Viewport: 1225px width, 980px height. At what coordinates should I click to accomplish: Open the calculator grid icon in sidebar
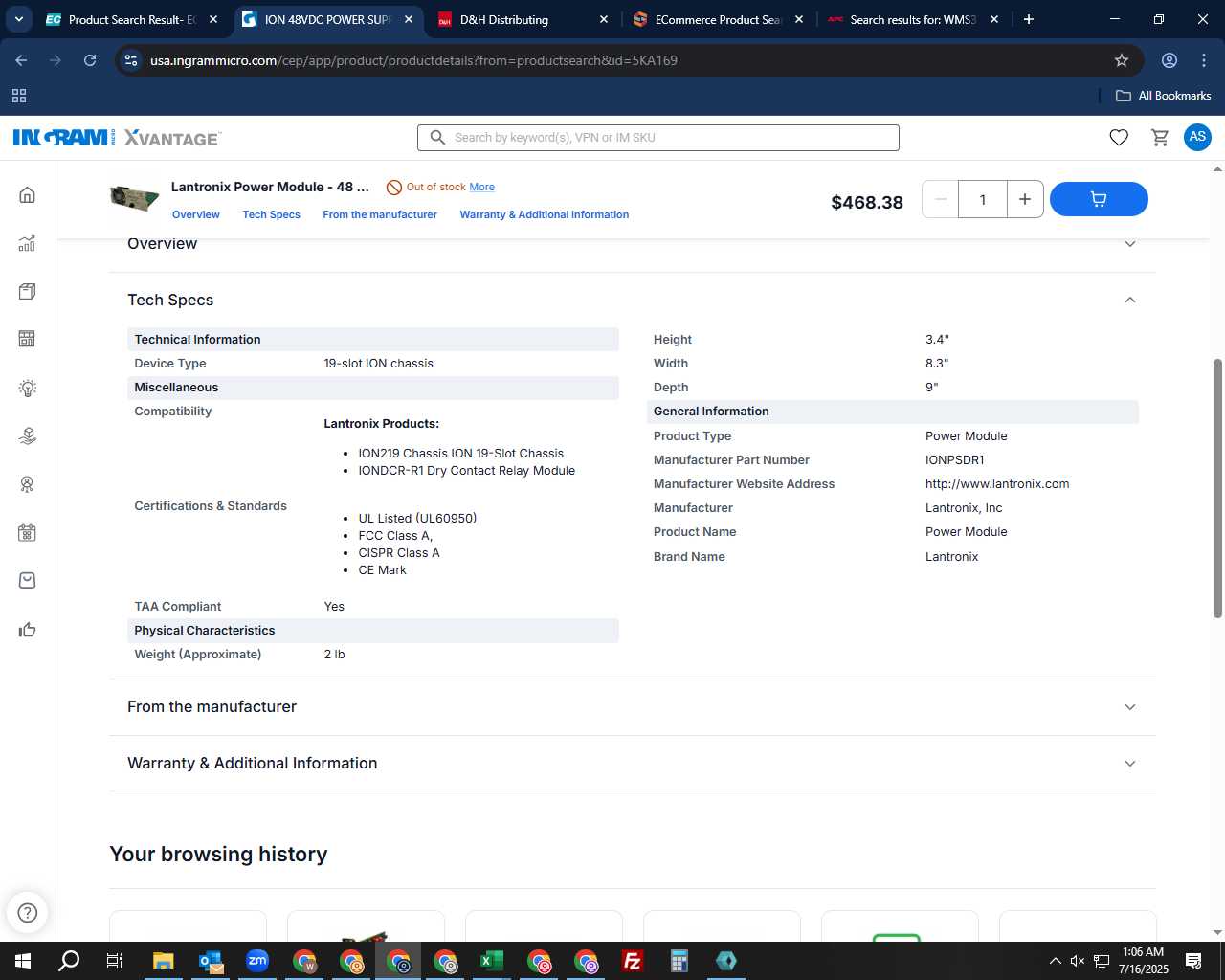(x=27, y=339)
